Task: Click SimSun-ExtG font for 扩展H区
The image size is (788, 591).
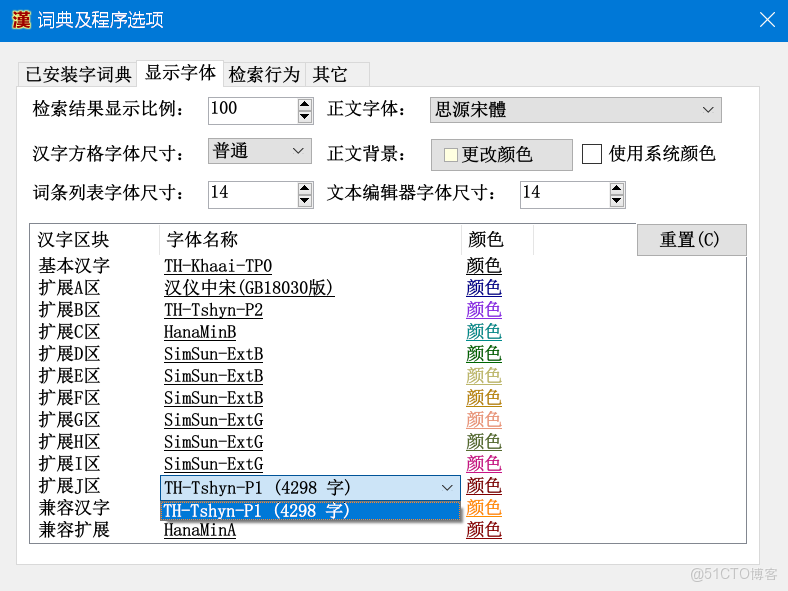Action: [214, 442]
